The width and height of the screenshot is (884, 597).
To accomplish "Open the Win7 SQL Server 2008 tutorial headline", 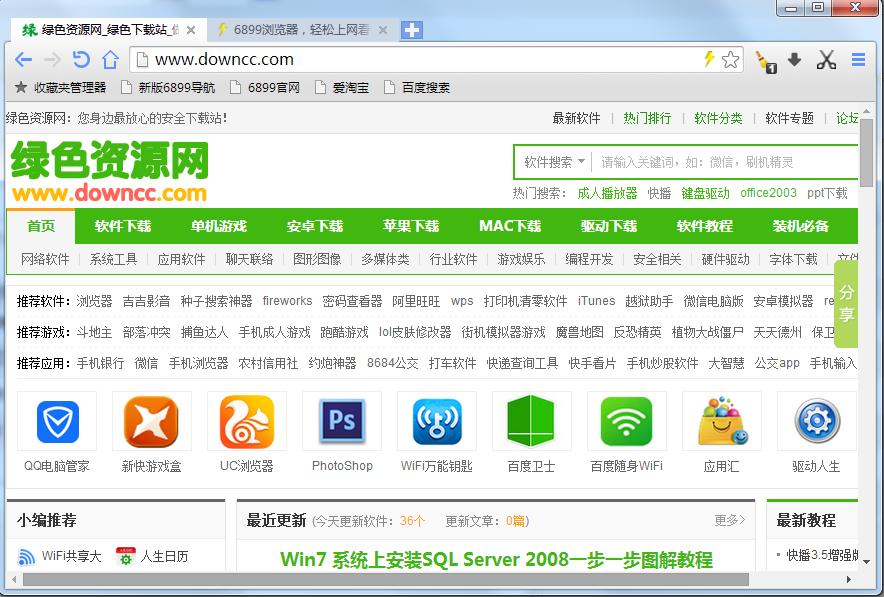I will 496,560.
